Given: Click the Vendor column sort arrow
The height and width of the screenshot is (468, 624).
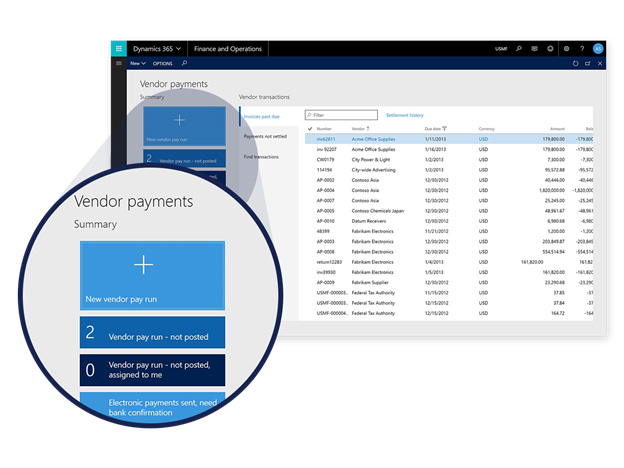Looking at the screenshot, I should pos(368,129).
